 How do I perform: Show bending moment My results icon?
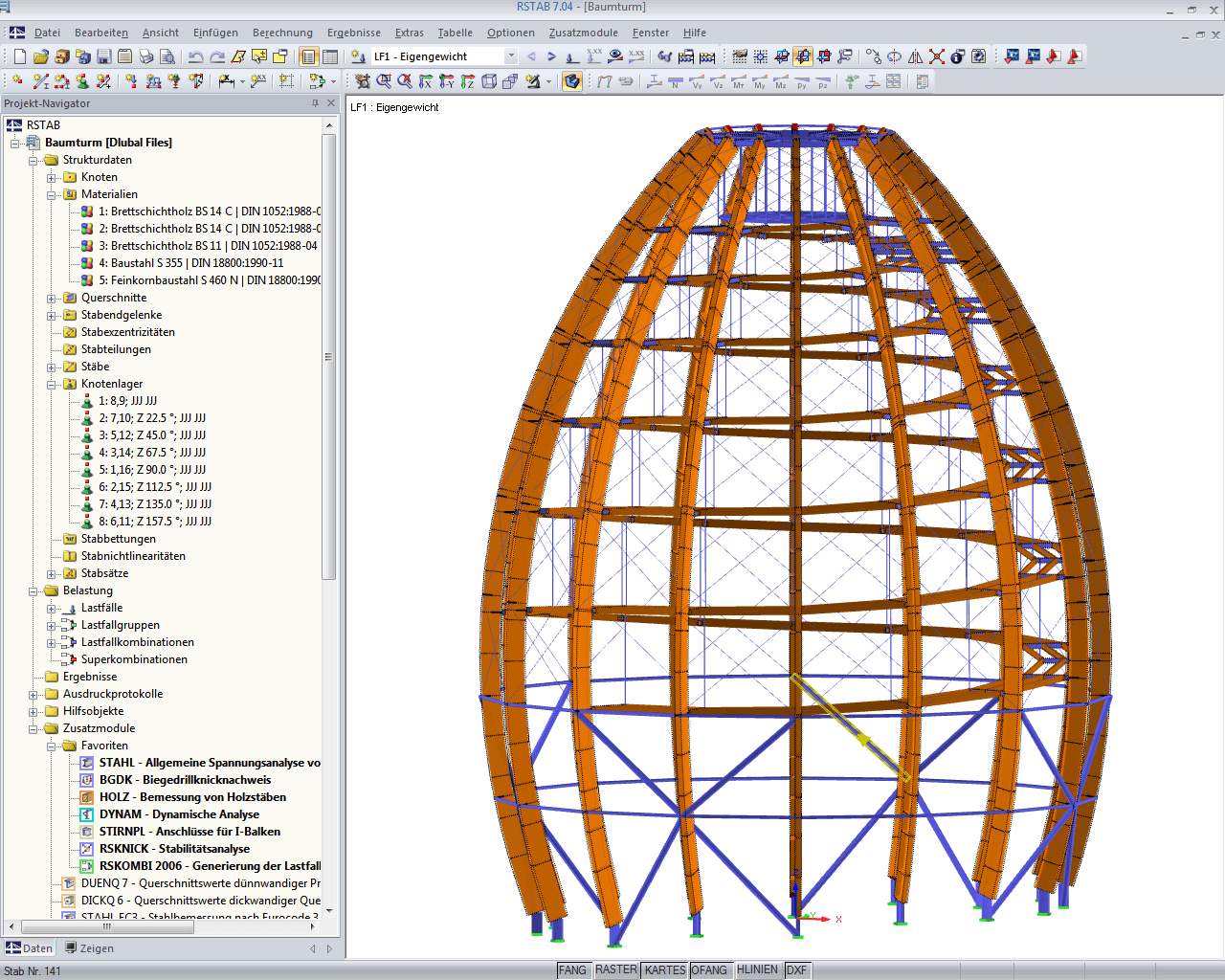click(x=760, y=82)
